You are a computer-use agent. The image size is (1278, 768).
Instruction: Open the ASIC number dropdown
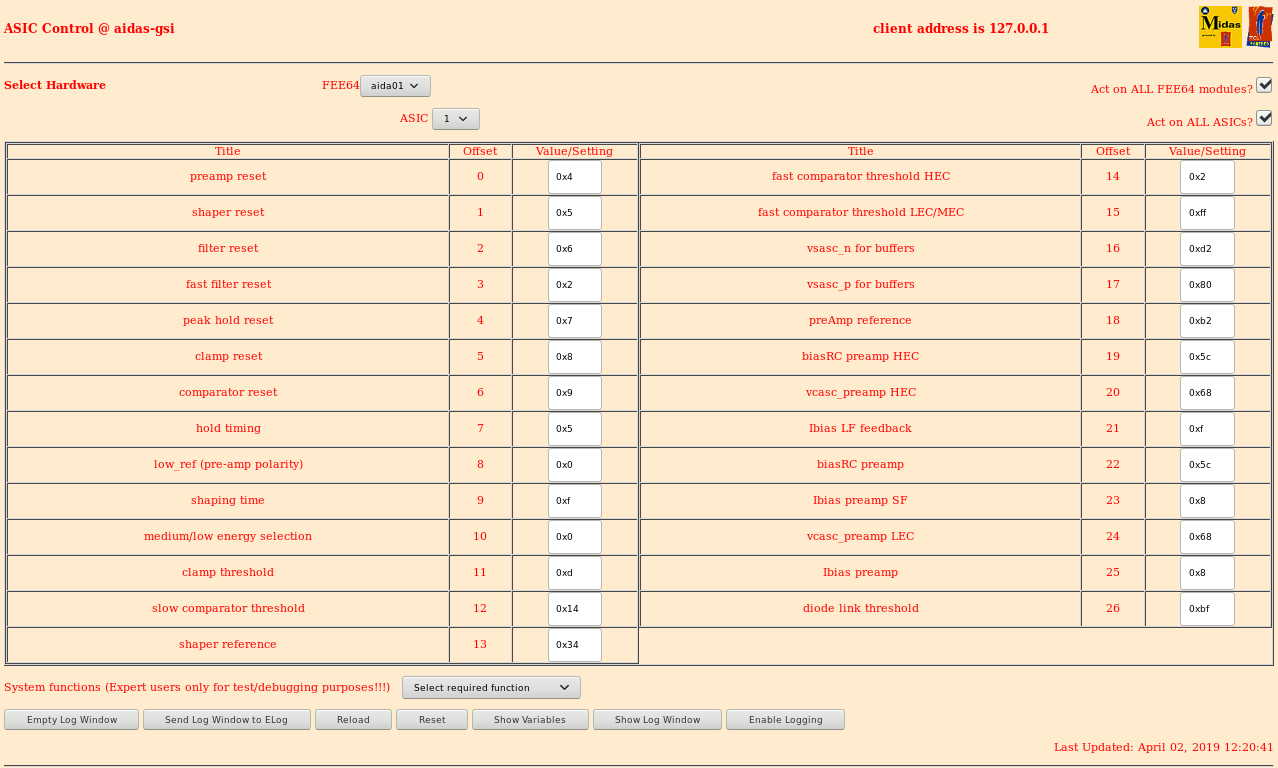(456, 119)
